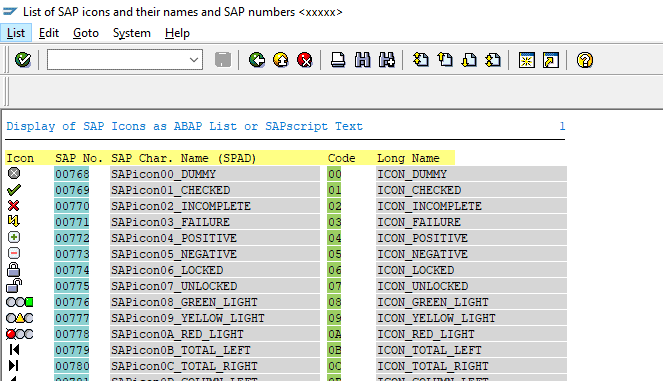Click the Find binoculars icon
Screen dimensions: 663x381
pyautogui.click(x=362, y=60)
